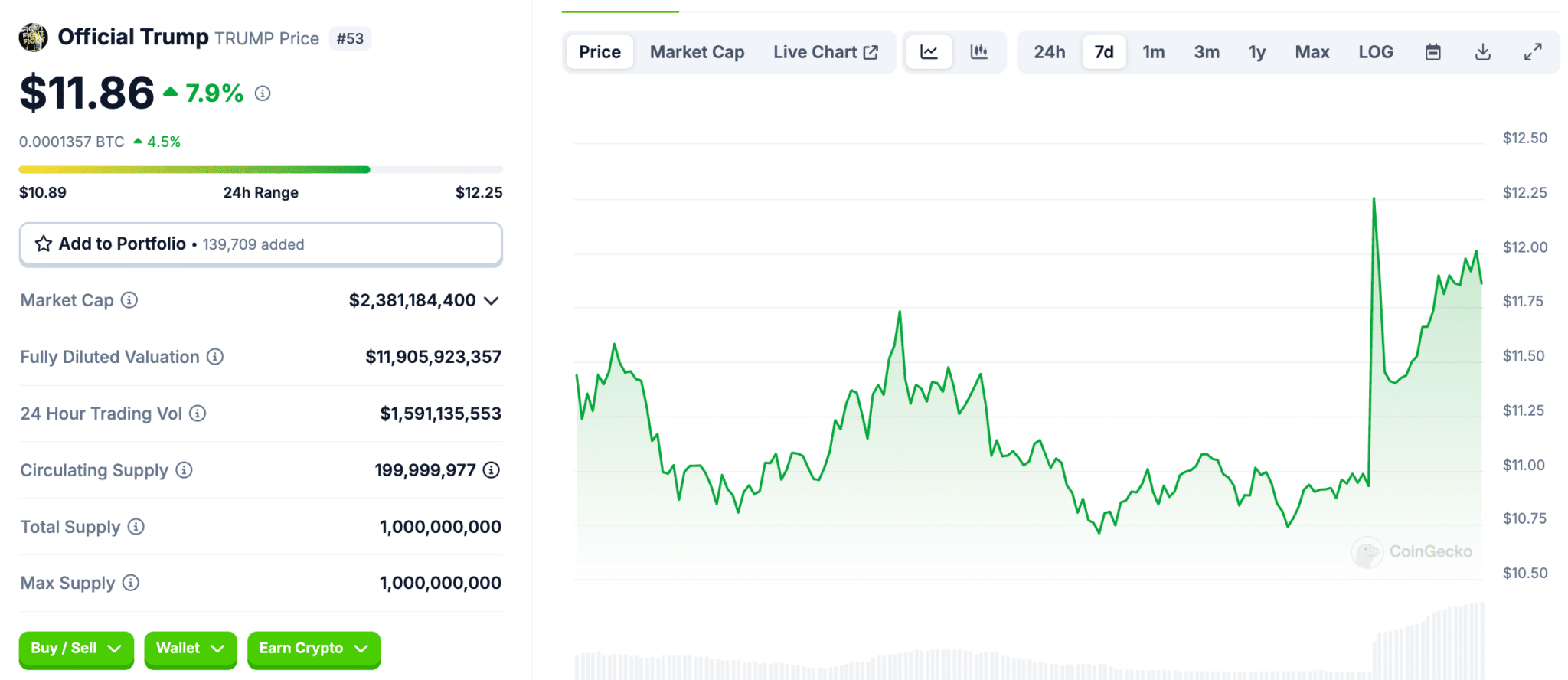Click the $11,905,923,357 valuation value

(x=433, y=357)
